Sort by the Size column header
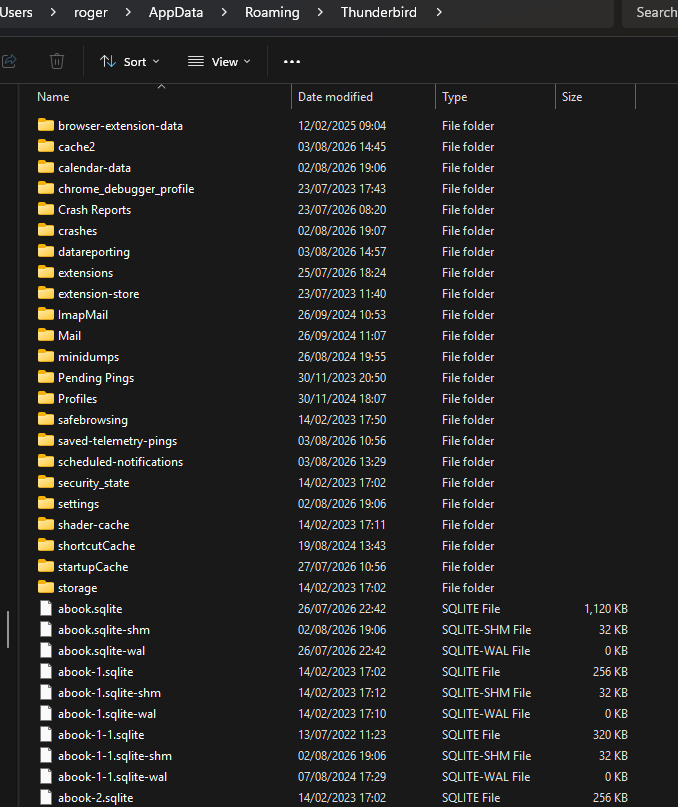This screenshot has height=807, width=678. [572, 97]
